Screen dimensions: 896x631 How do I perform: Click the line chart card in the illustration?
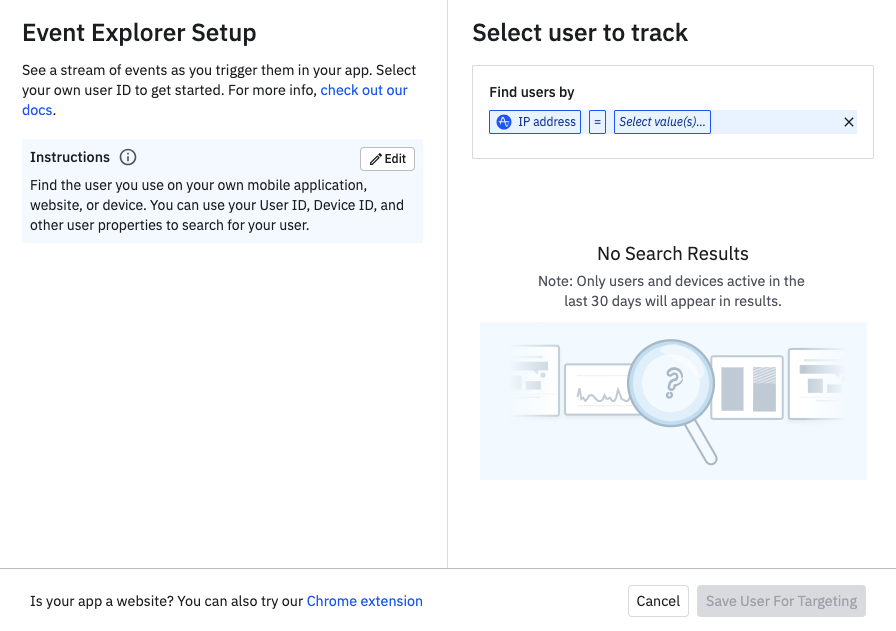click(x=598, y=389)
